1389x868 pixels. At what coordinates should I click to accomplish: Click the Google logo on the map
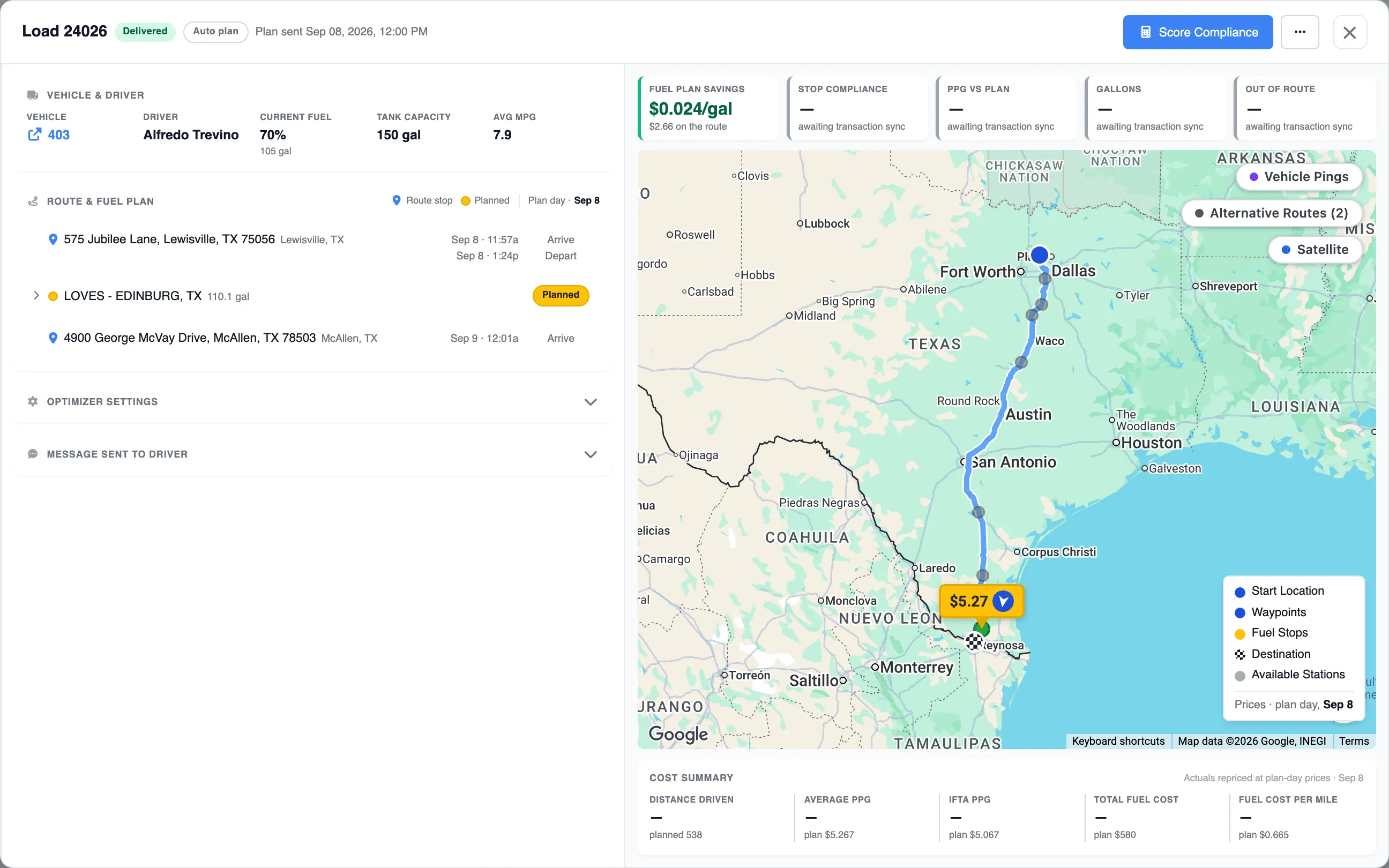click(678, 734)
